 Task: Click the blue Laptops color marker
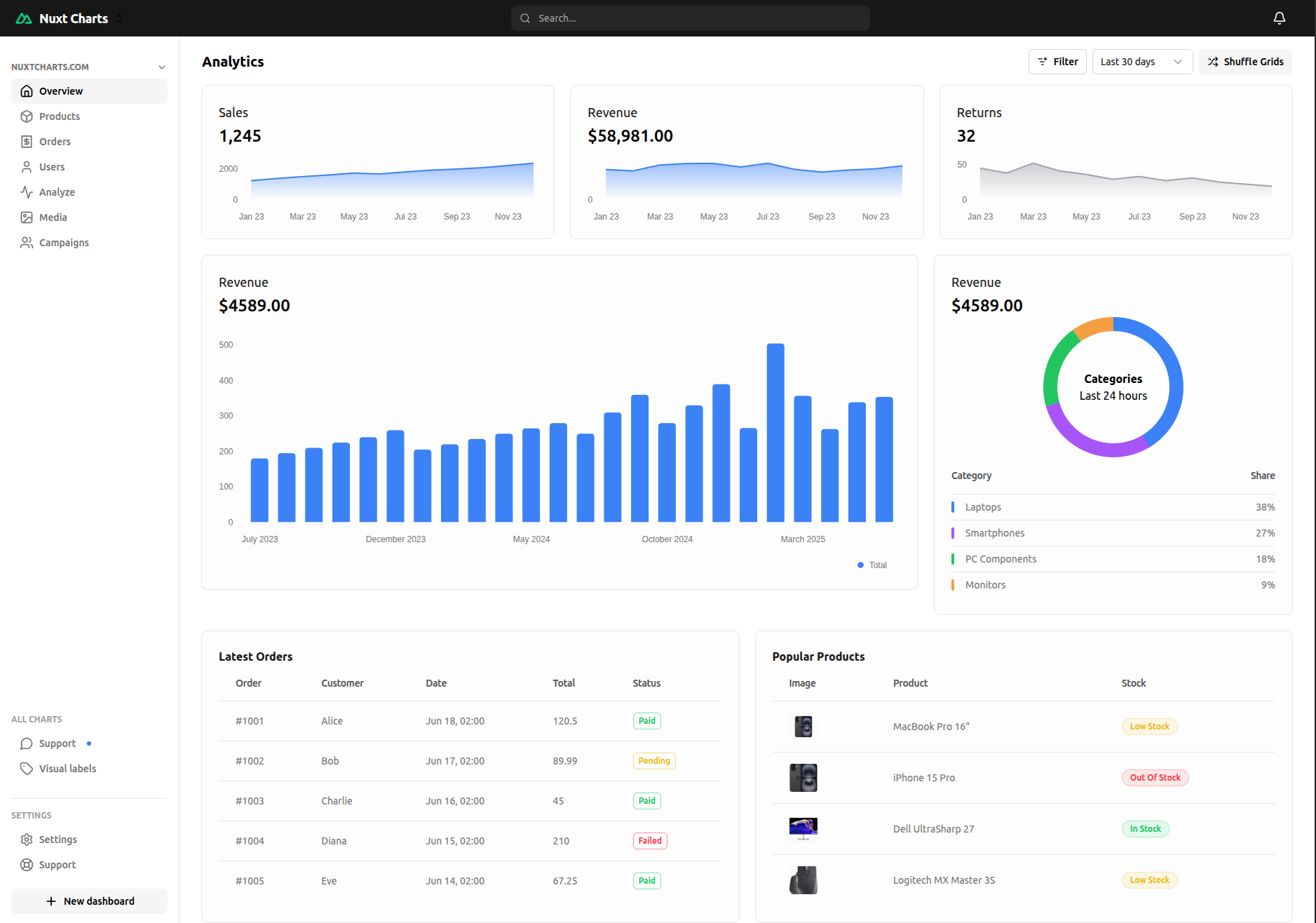(x=953, y=507)
